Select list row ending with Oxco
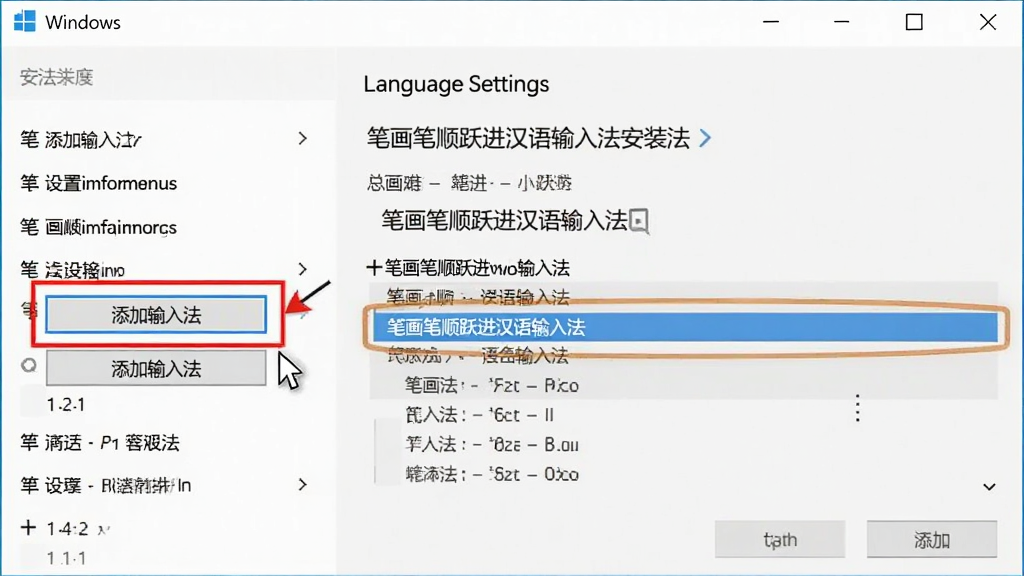1024x576 pixels. tap(492, 474)
